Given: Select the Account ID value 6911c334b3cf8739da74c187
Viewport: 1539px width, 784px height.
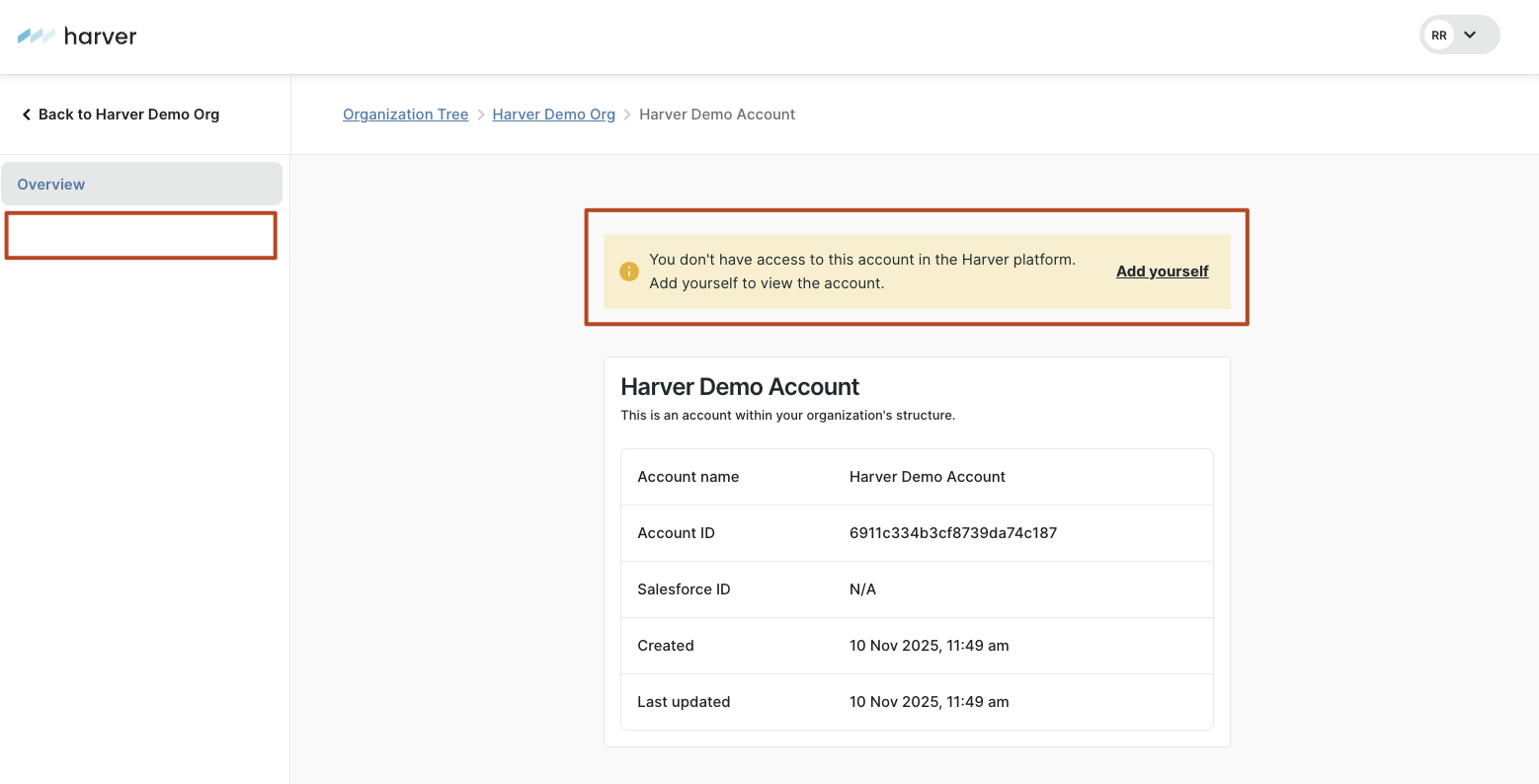Looking at the screenshot, I should (952, 533).
